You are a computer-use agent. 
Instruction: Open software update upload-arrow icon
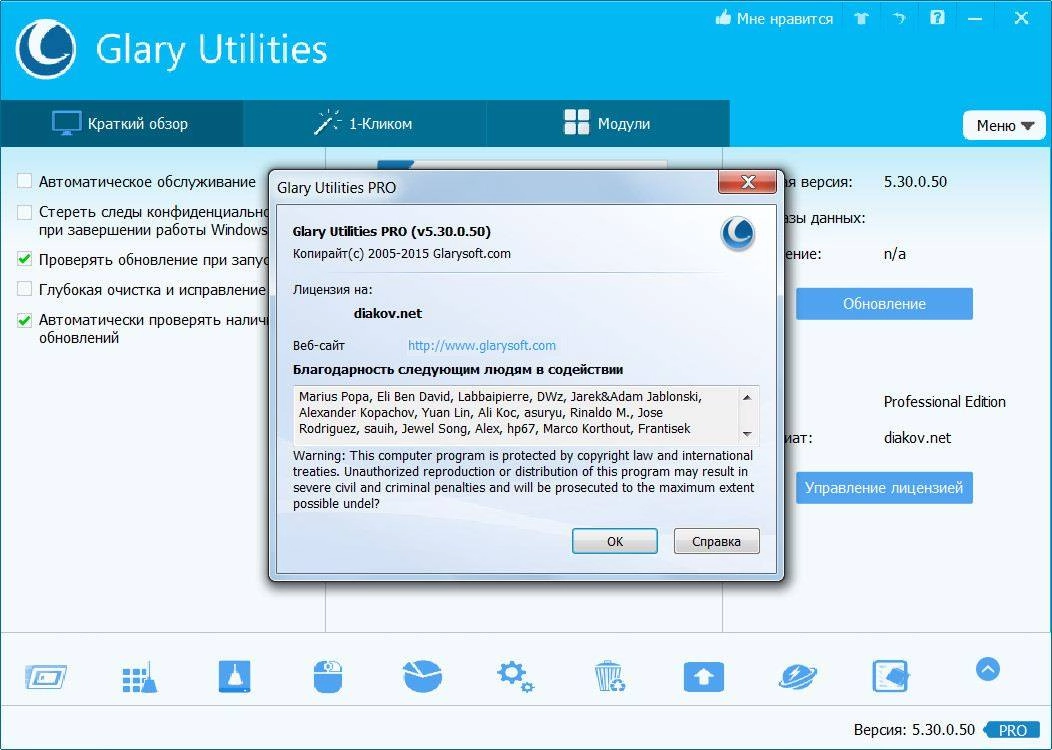coord(703,676)
